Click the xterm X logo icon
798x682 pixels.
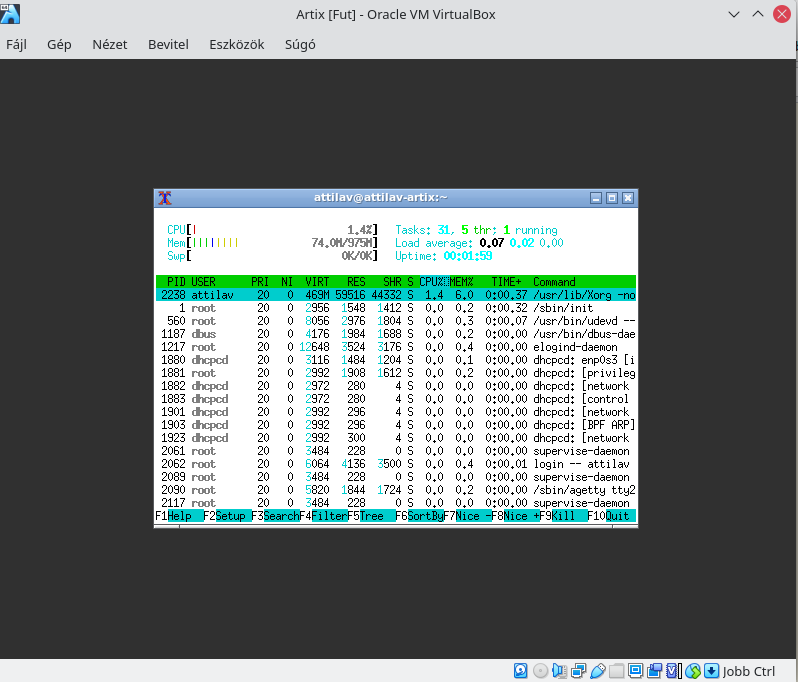pyautogui.click(x=164, y=198)
